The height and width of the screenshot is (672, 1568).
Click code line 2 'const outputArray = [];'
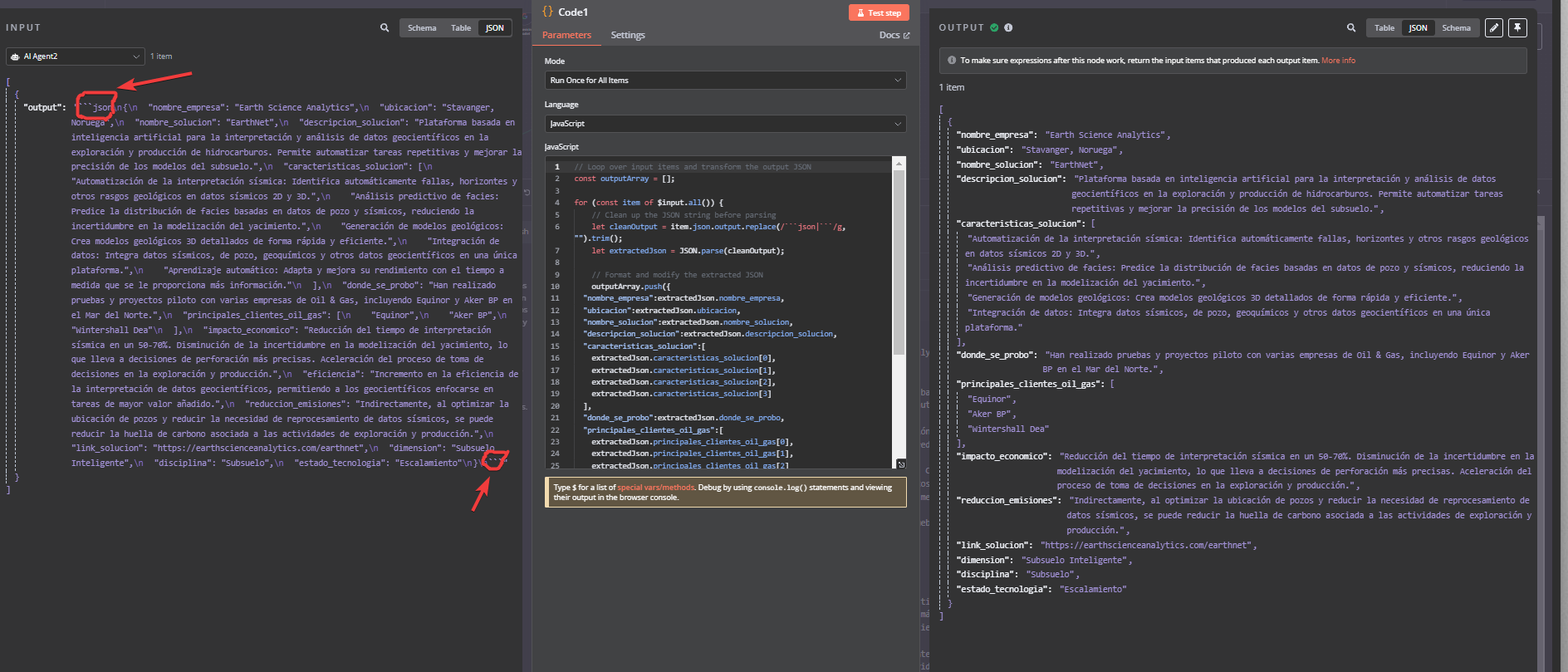[x=625, y=179]
